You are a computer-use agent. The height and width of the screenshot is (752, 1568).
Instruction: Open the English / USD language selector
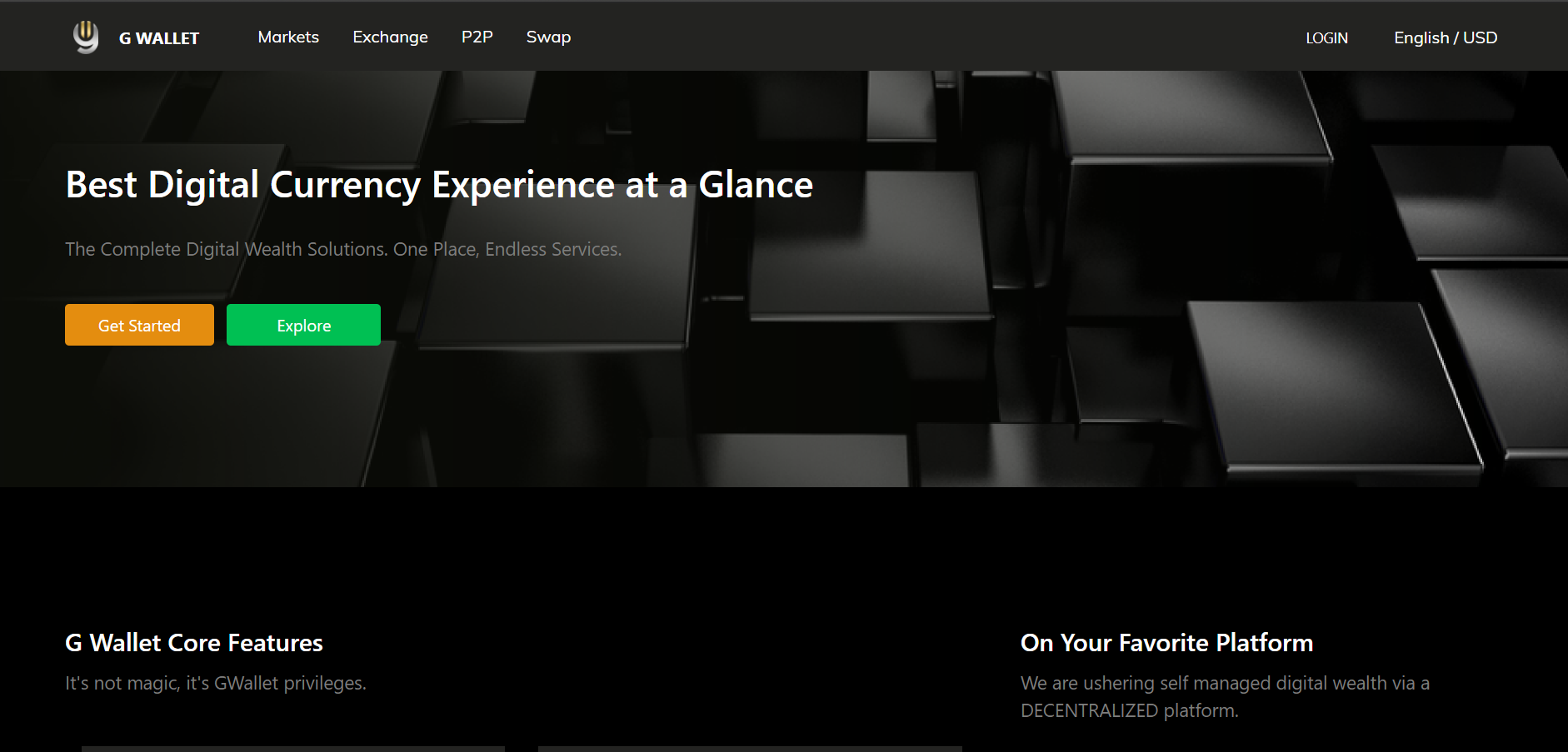click(1446, 37)
